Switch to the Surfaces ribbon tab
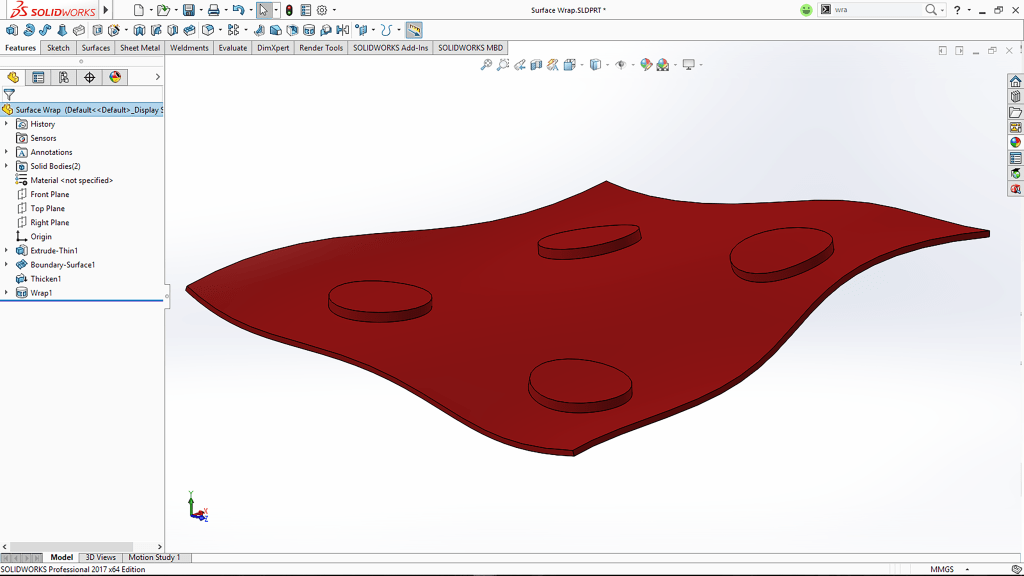The width and height of the screenshot is (1024, 576). click(95, 47)
